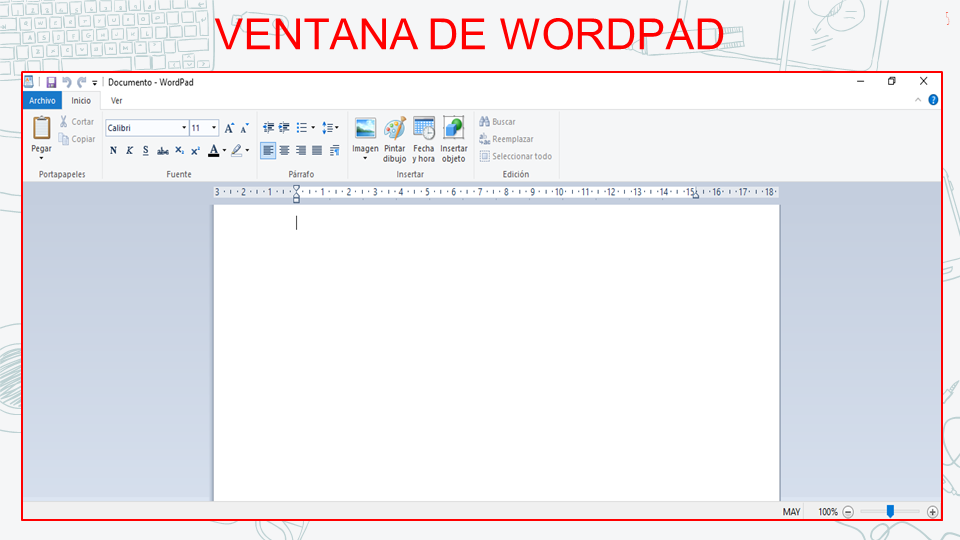Image resolution: width=960 pixels, height=540 pixels.
Task: Open the list style dropdown arrow
Action: click(x=313, y=128)
